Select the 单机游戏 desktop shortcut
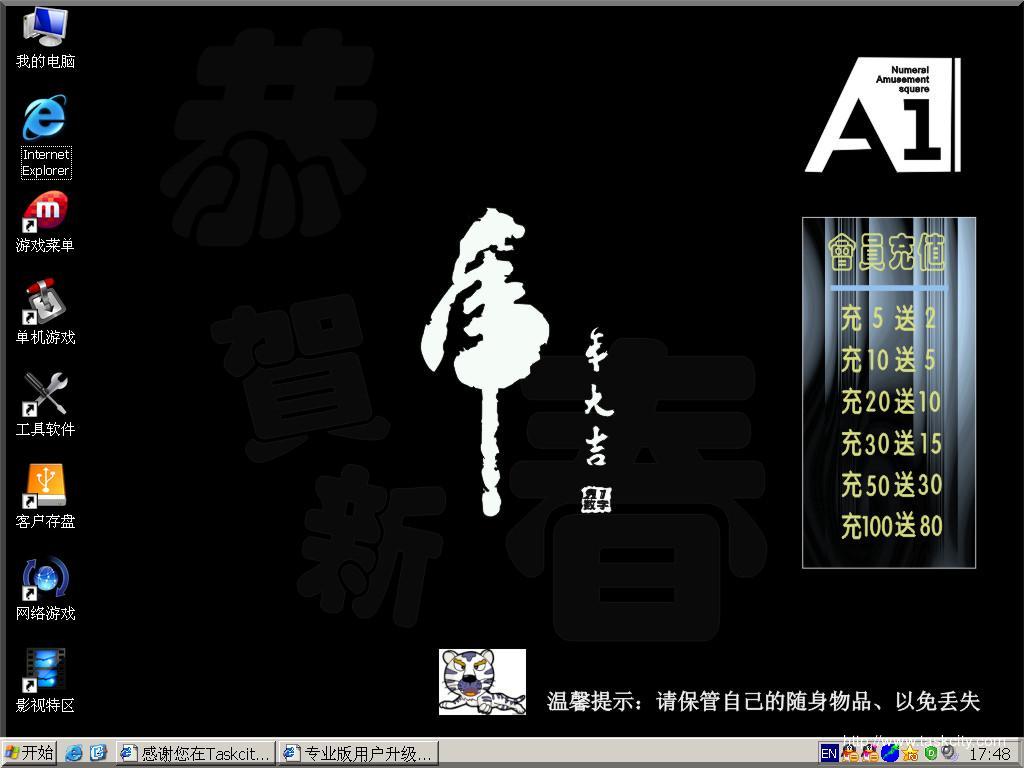1024x768 pixels. click(45, 304)
